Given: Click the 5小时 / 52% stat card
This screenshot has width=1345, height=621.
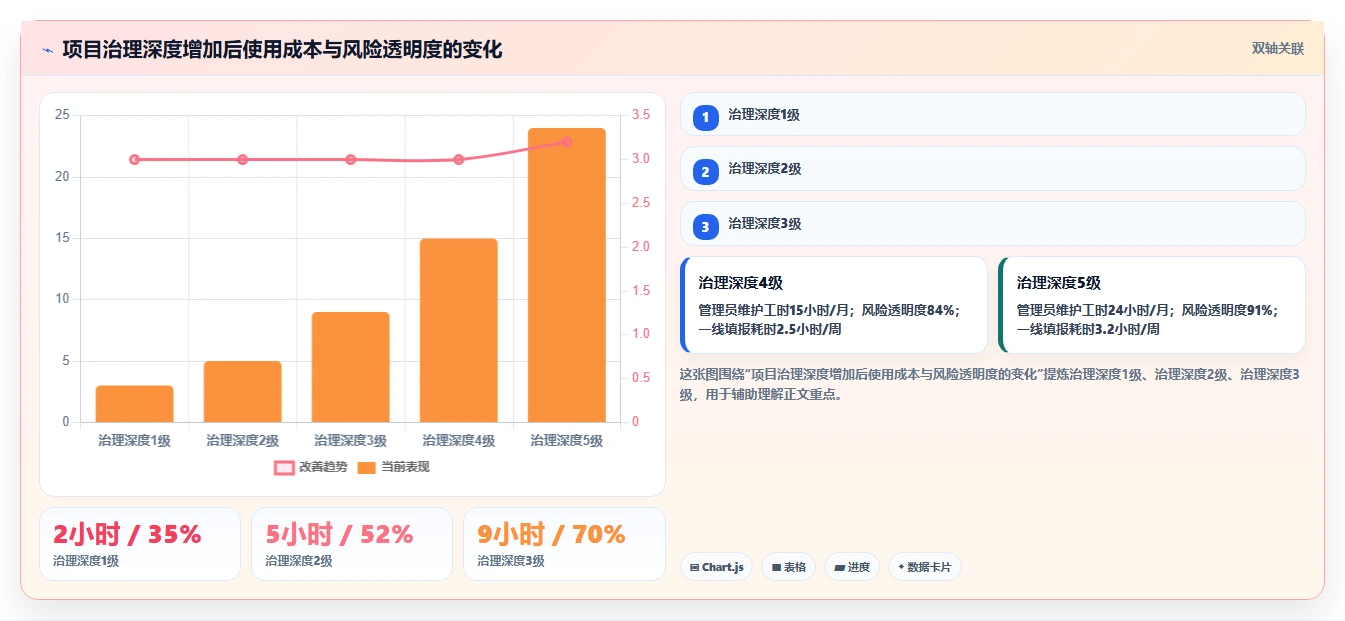Looking at the screenshot, I should tap(352, 544).
